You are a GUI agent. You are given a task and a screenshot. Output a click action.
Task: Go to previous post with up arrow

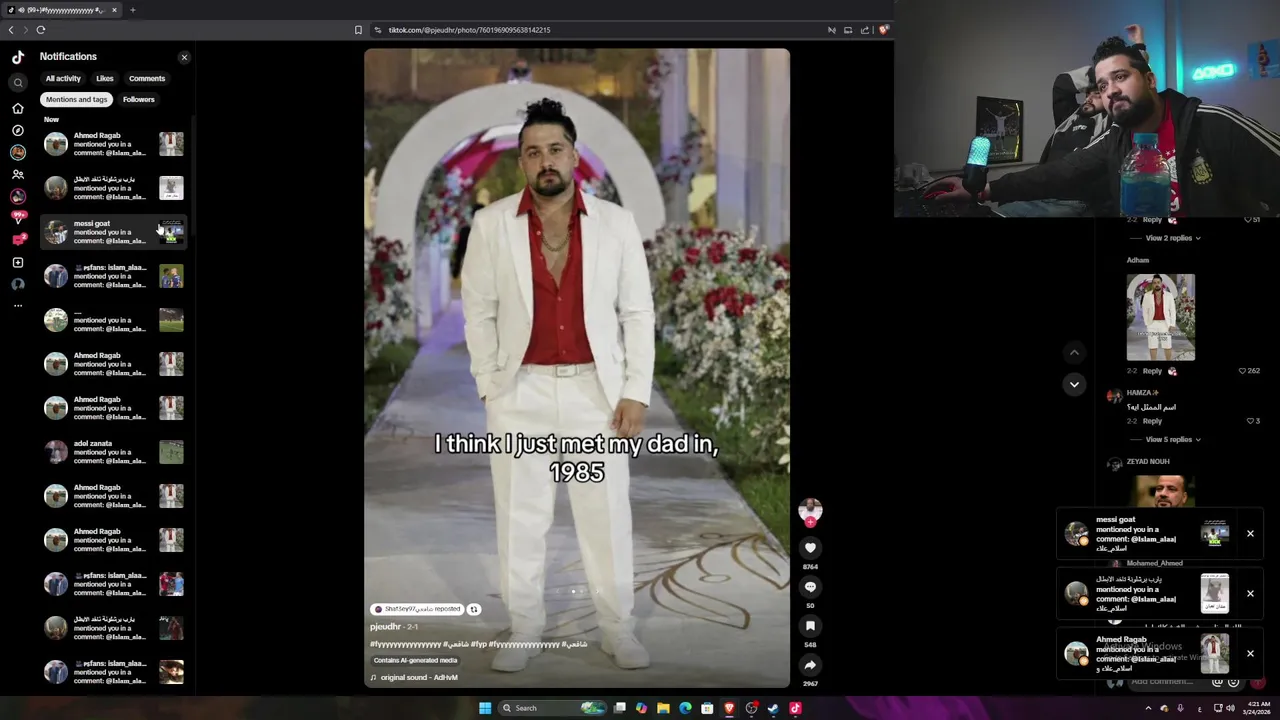pyautogui.click(x=1074, y=352)
